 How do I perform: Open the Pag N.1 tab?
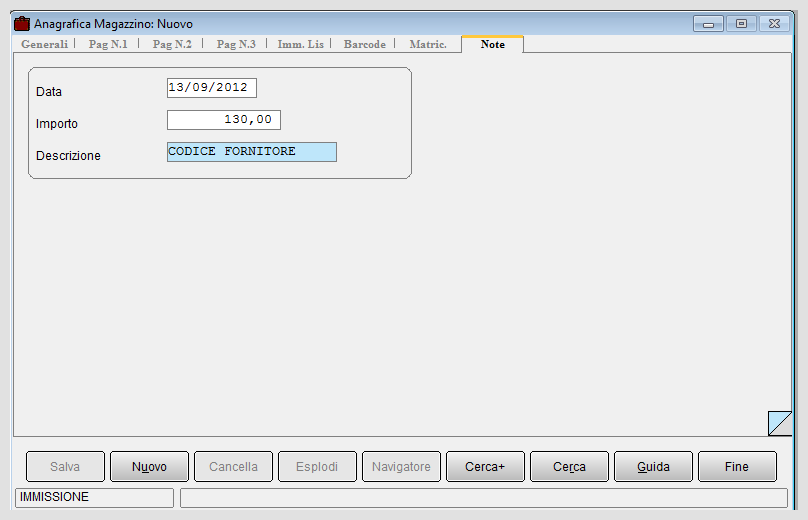click(x=108, y=44)
